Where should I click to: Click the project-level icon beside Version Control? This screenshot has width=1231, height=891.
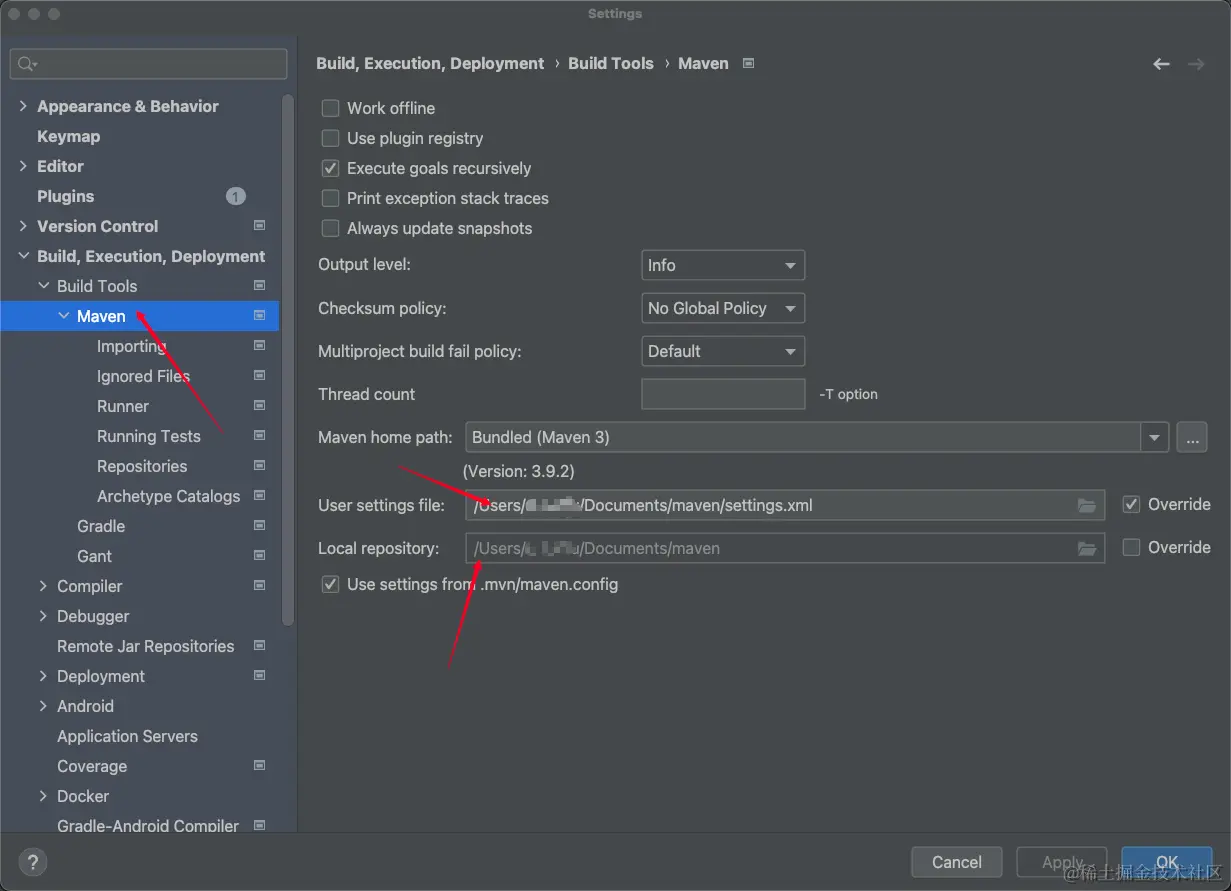(x=260, y=226)
